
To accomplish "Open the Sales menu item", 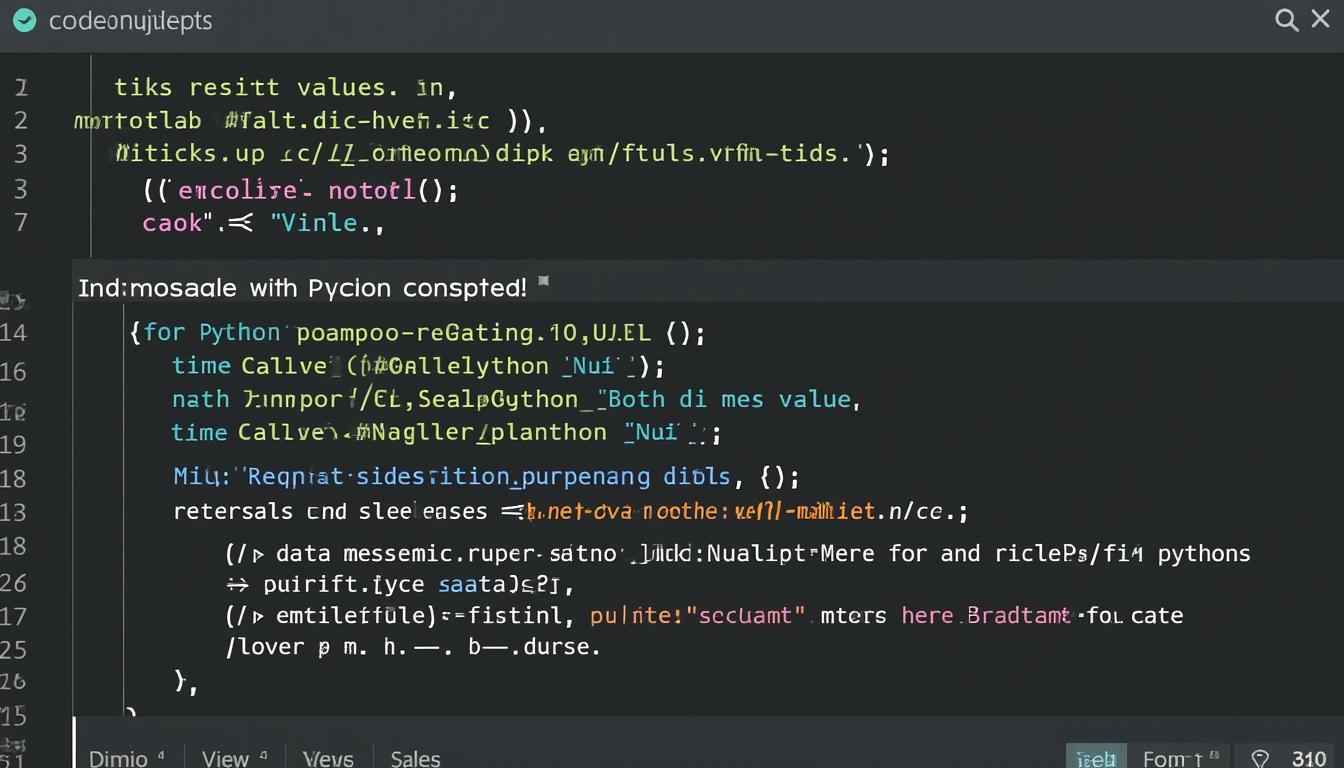I will 415,759.
